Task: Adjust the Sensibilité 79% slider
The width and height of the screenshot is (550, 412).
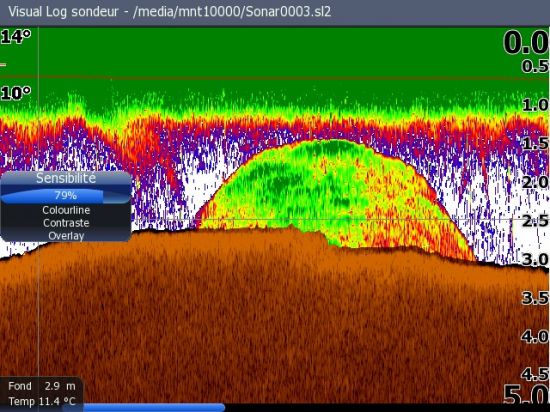Action: 66,196
